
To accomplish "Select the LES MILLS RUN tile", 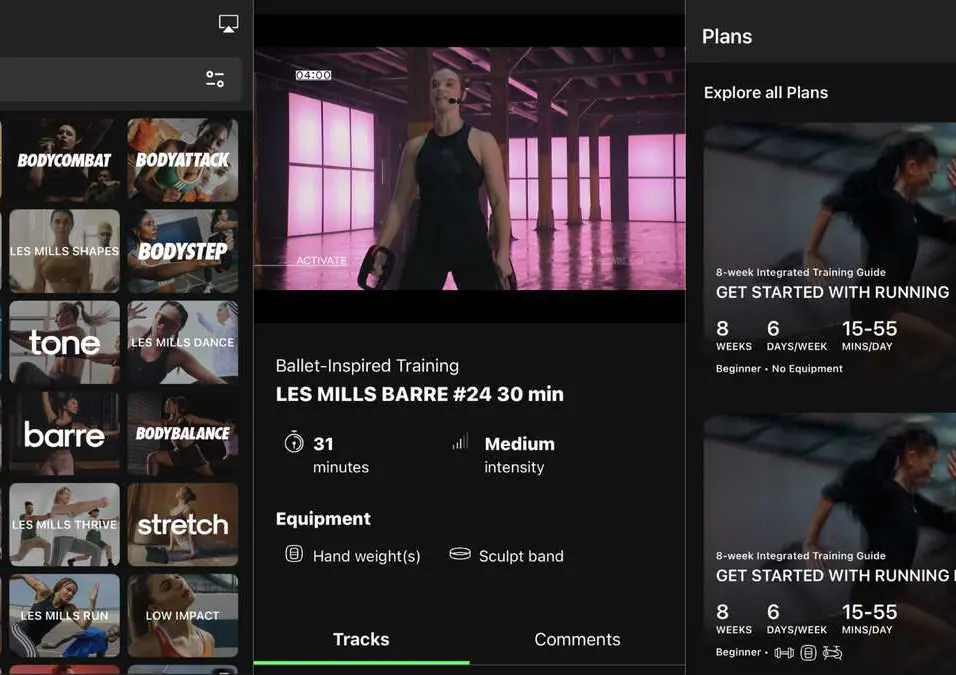I will point(64,615).
